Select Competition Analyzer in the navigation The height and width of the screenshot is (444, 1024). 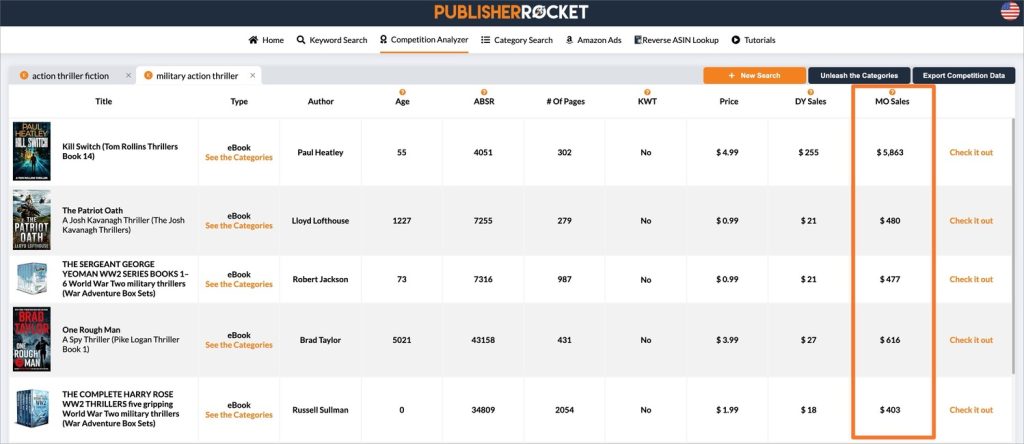424,40
